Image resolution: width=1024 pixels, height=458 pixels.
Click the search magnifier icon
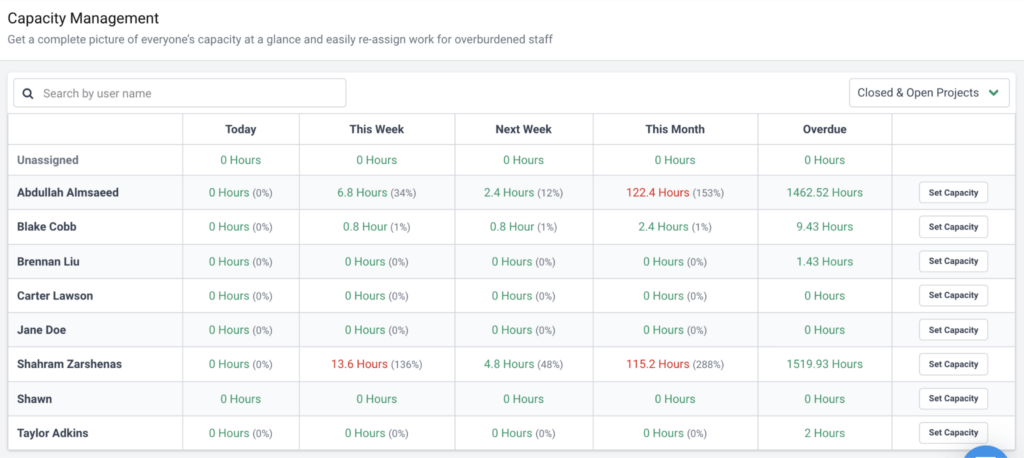pos(28,93)
